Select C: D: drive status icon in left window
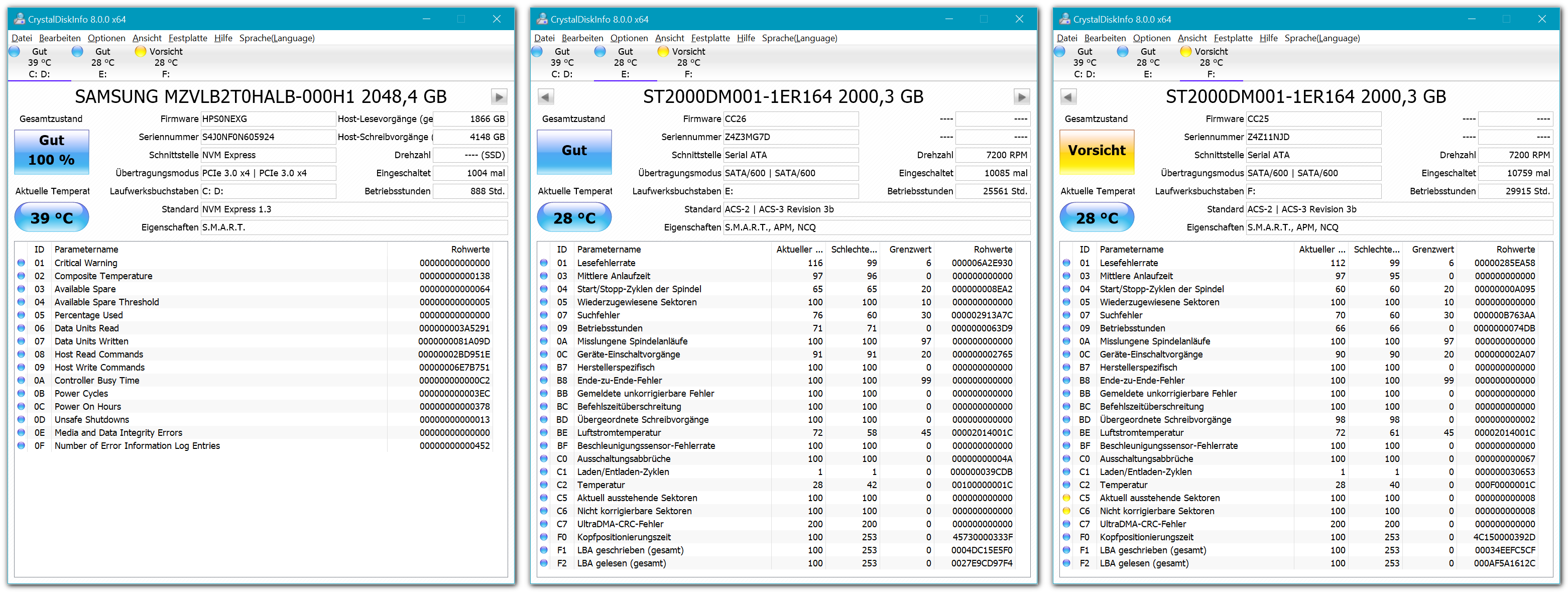Viewport: 1568px width, 592px height. pos(15,52)
